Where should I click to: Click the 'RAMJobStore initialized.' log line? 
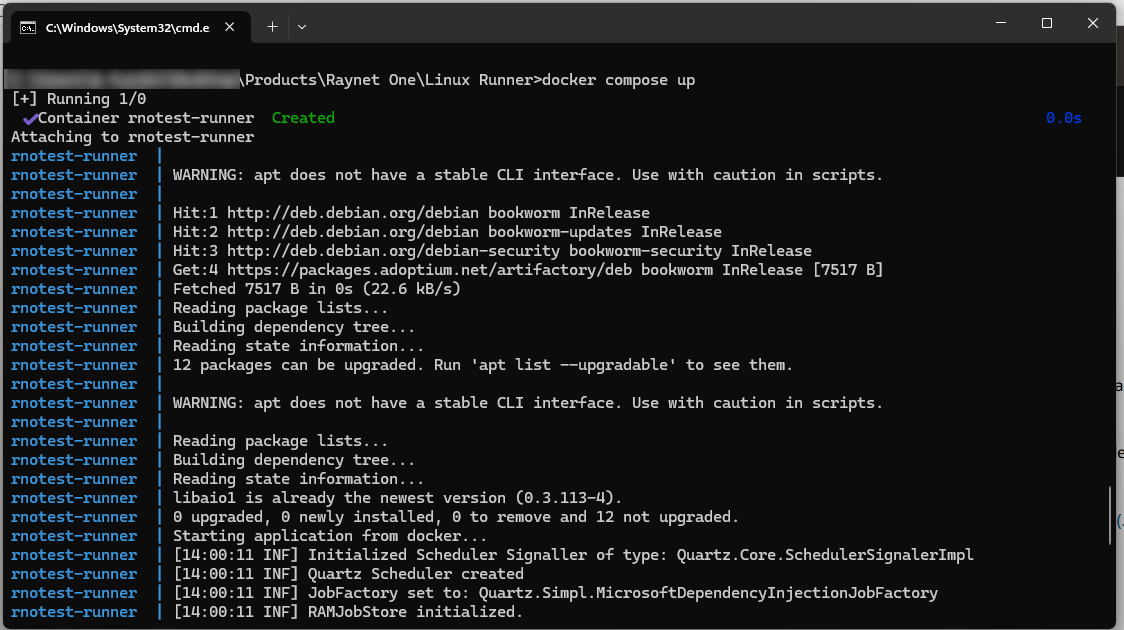(415, 612)
